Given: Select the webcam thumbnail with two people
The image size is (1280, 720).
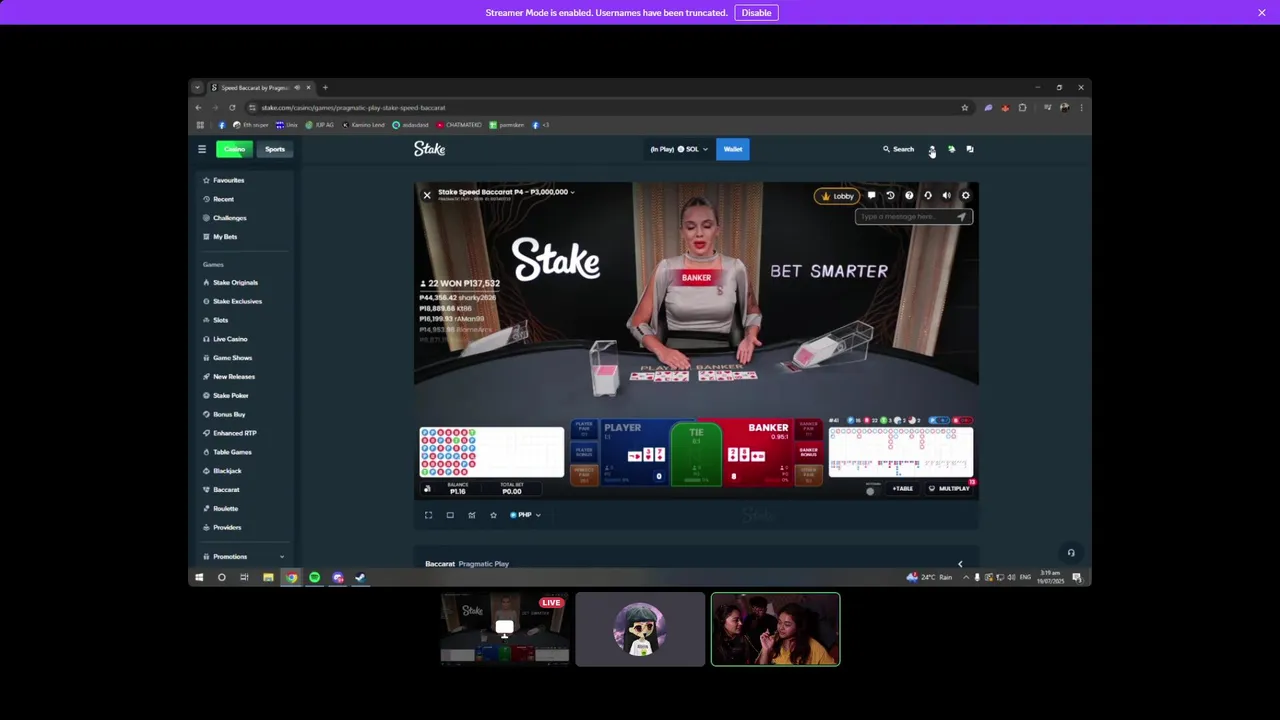Looking at the screenshot, I should pyautogui.click(x=775, y=629).
